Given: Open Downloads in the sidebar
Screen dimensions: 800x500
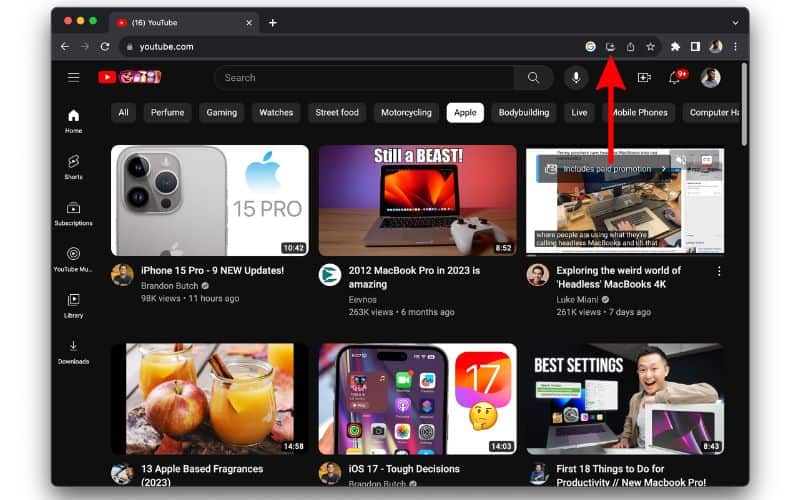Looking at the screenshot, I should (x=74, y=351).
